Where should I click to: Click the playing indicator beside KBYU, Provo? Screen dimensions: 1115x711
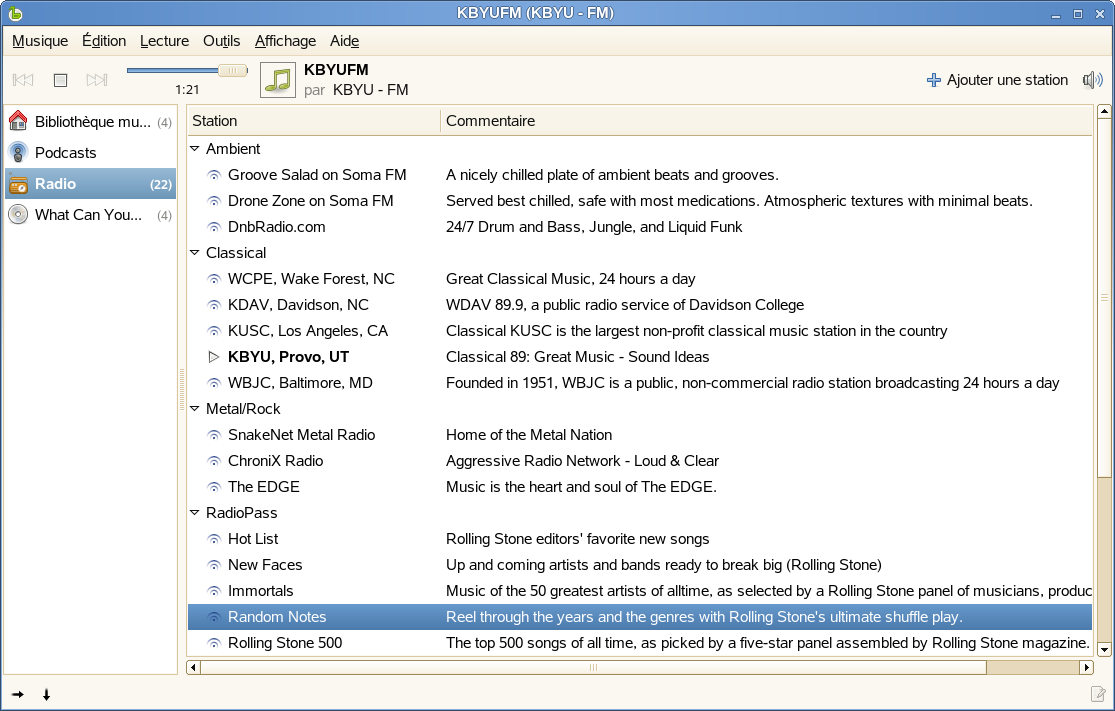point(213,357)
